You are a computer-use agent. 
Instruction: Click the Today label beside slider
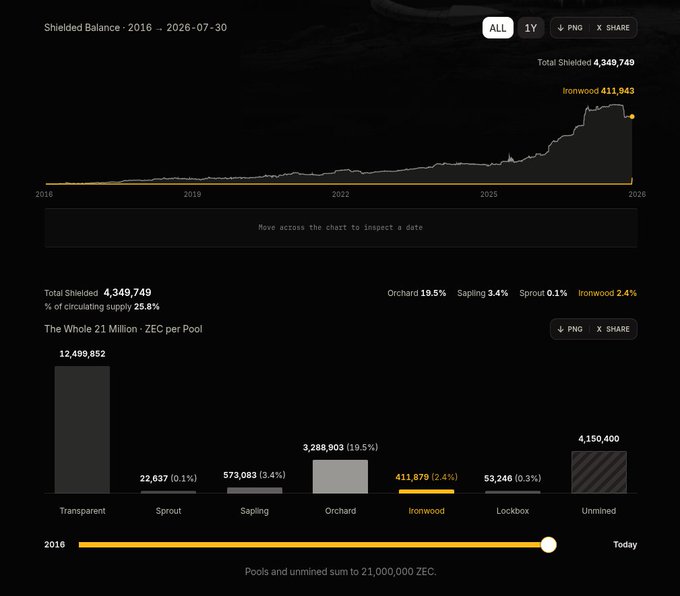[625, 545]
